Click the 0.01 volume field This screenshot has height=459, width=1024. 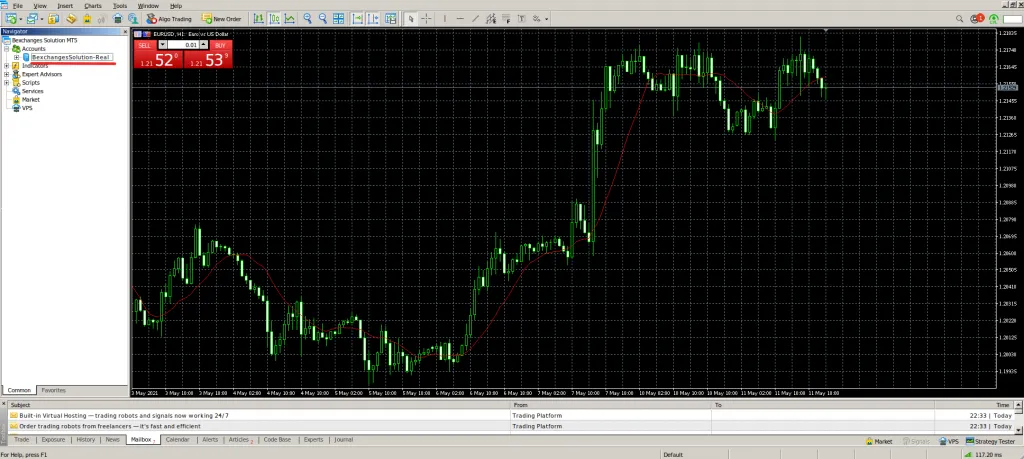pyautogui.click(x=184, y=45)
